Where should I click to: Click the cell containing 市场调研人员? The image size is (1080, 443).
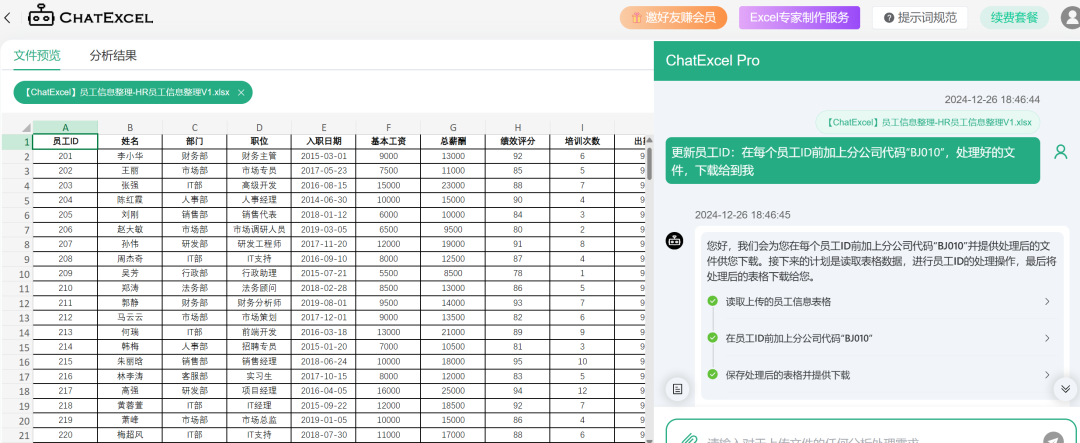(259, 229)
